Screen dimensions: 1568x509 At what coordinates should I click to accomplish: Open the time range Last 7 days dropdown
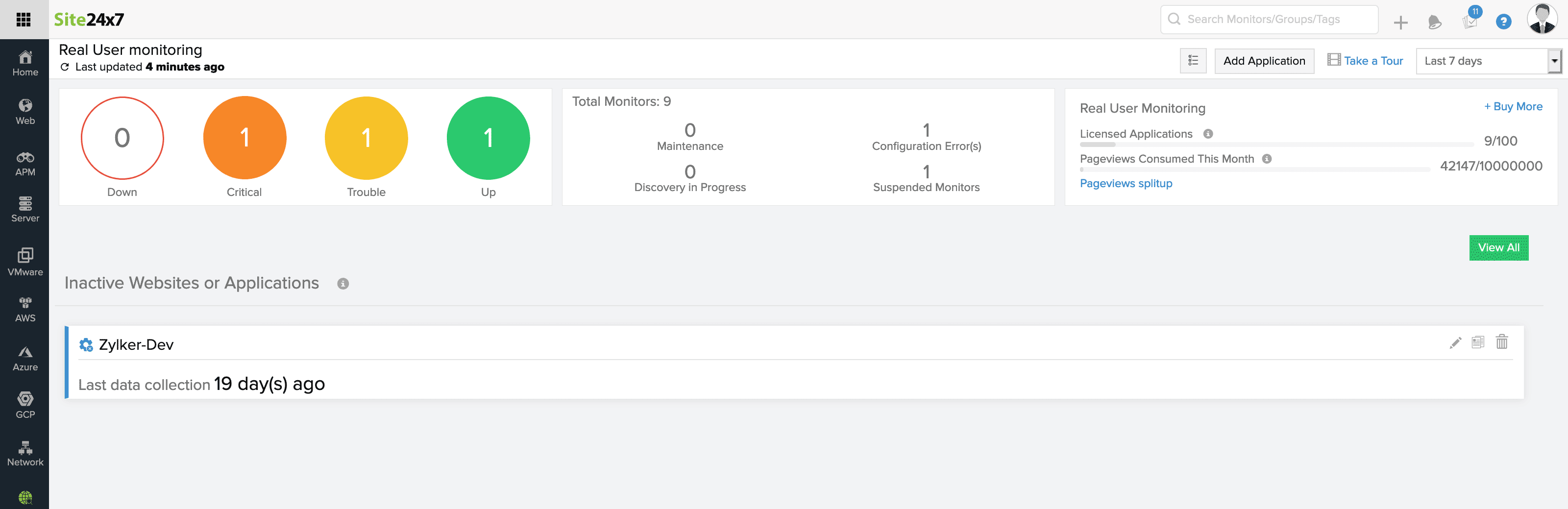[1487, 60]
